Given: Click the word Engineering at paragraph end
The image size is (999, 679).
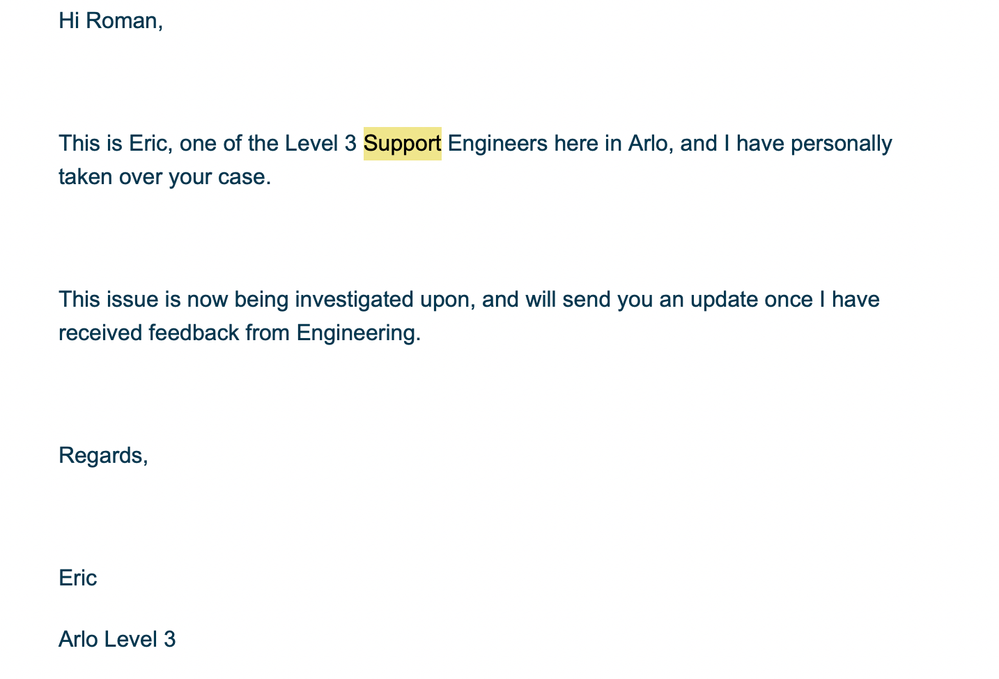Looking at the screenshot, I should pyautogui.click(x=358, y=333).
